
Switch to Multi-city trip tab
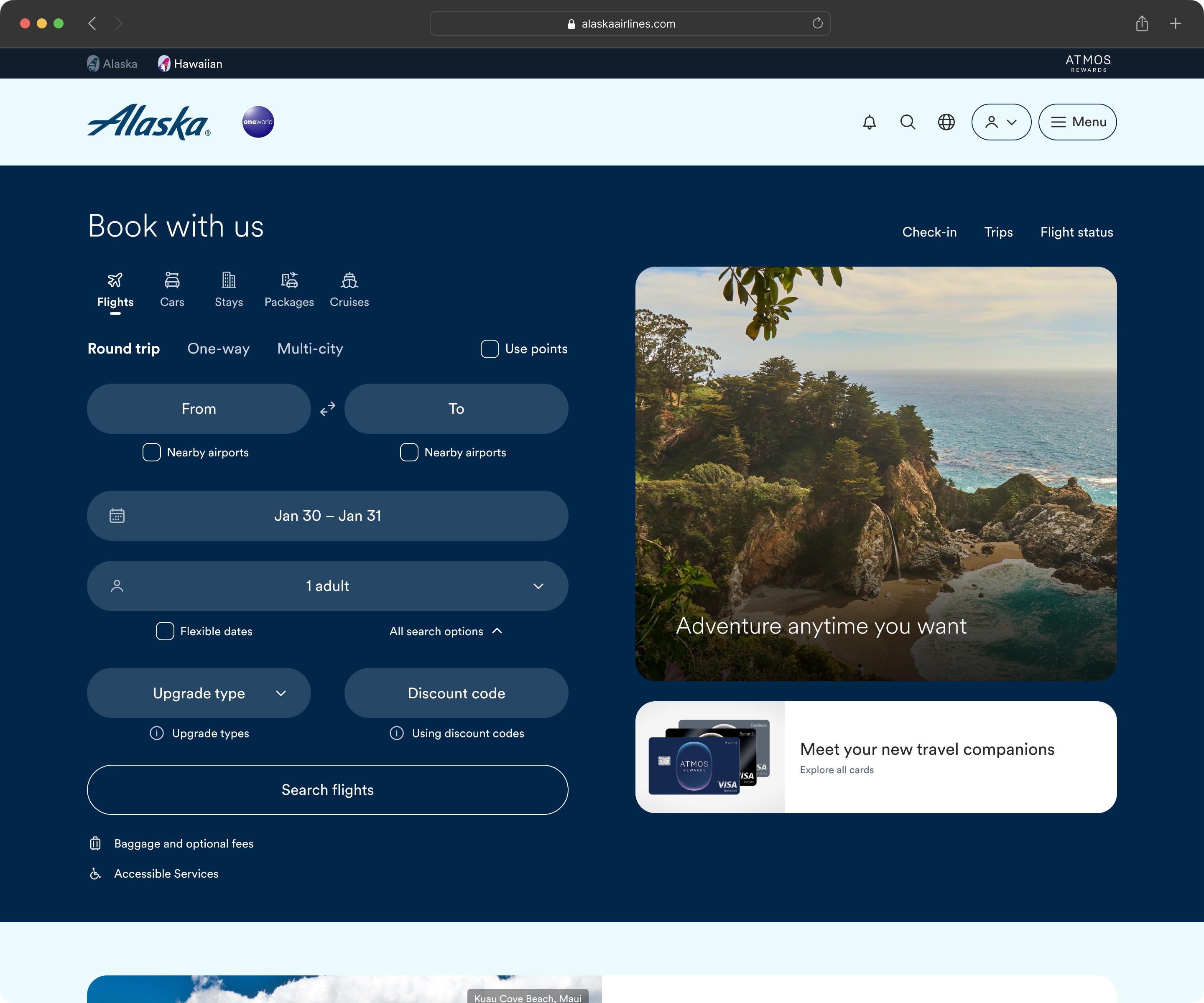310,349
